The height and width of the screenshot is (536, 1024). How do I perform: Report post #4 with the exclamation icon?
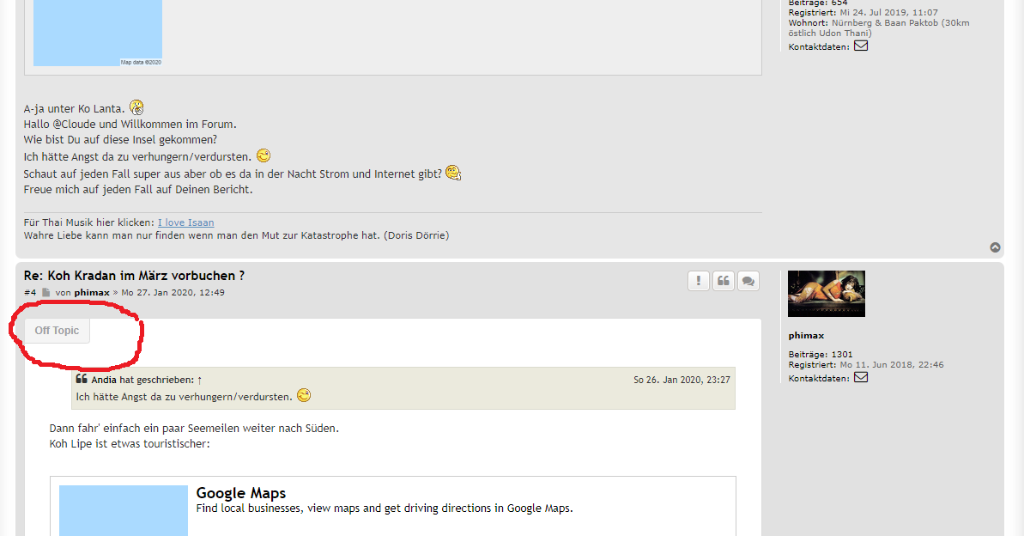[698, 281]
